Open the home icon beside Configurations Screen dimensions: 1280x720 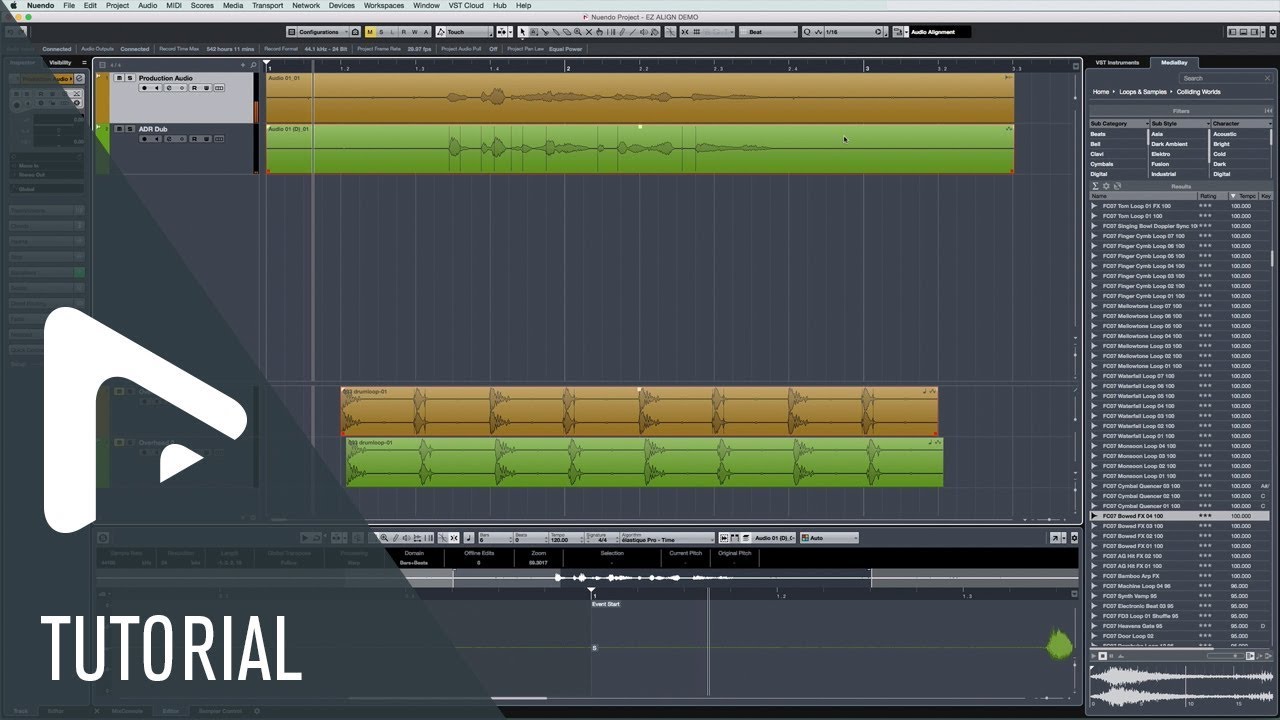pos(356,32)
